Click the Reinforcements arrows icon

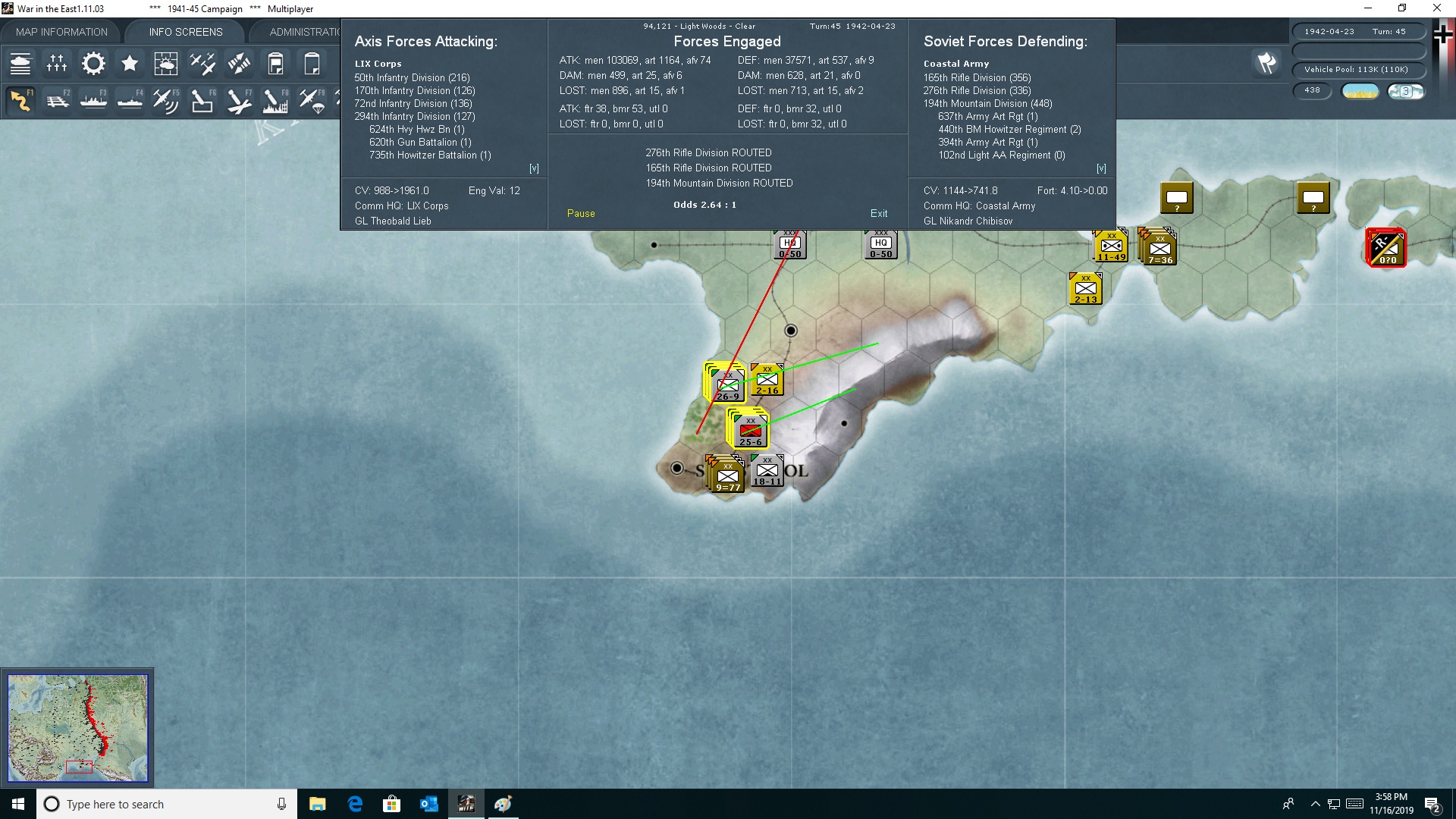[x=239, y=64]
